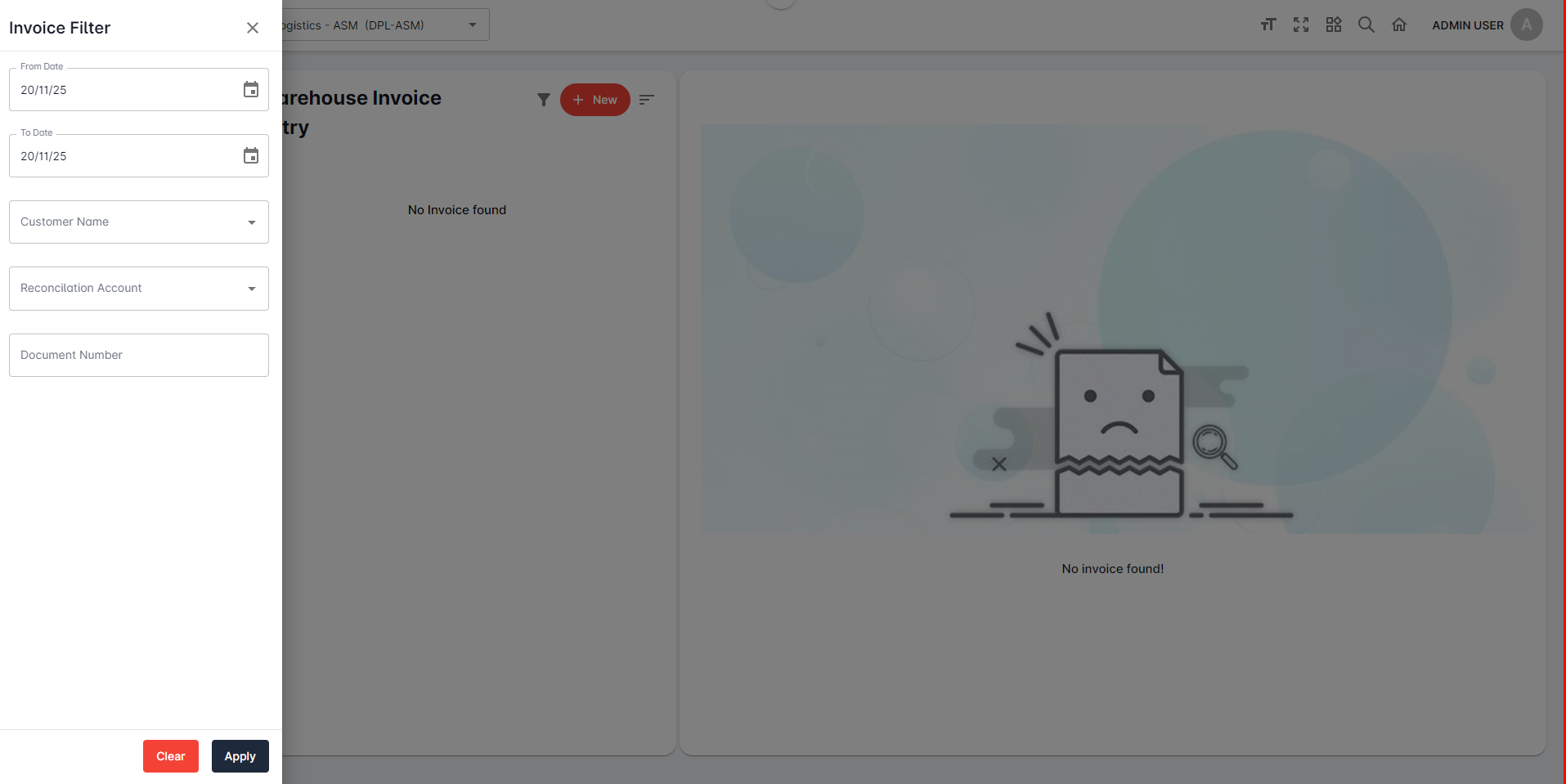Click the search magnifier icon
This screenshot has height=784, width=1566.
click(x=1366, y=25)
